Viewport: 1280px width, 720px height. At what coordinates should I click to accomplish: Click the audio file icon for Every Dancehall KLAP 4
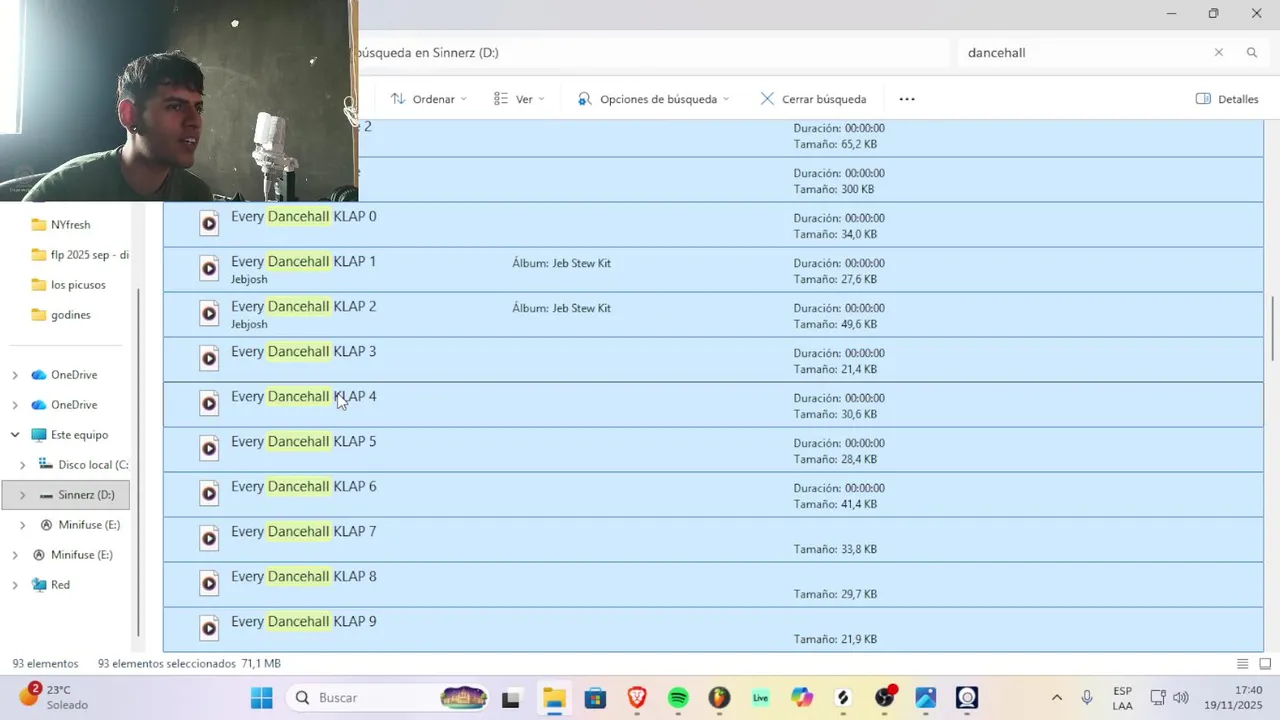click(209, 403)
